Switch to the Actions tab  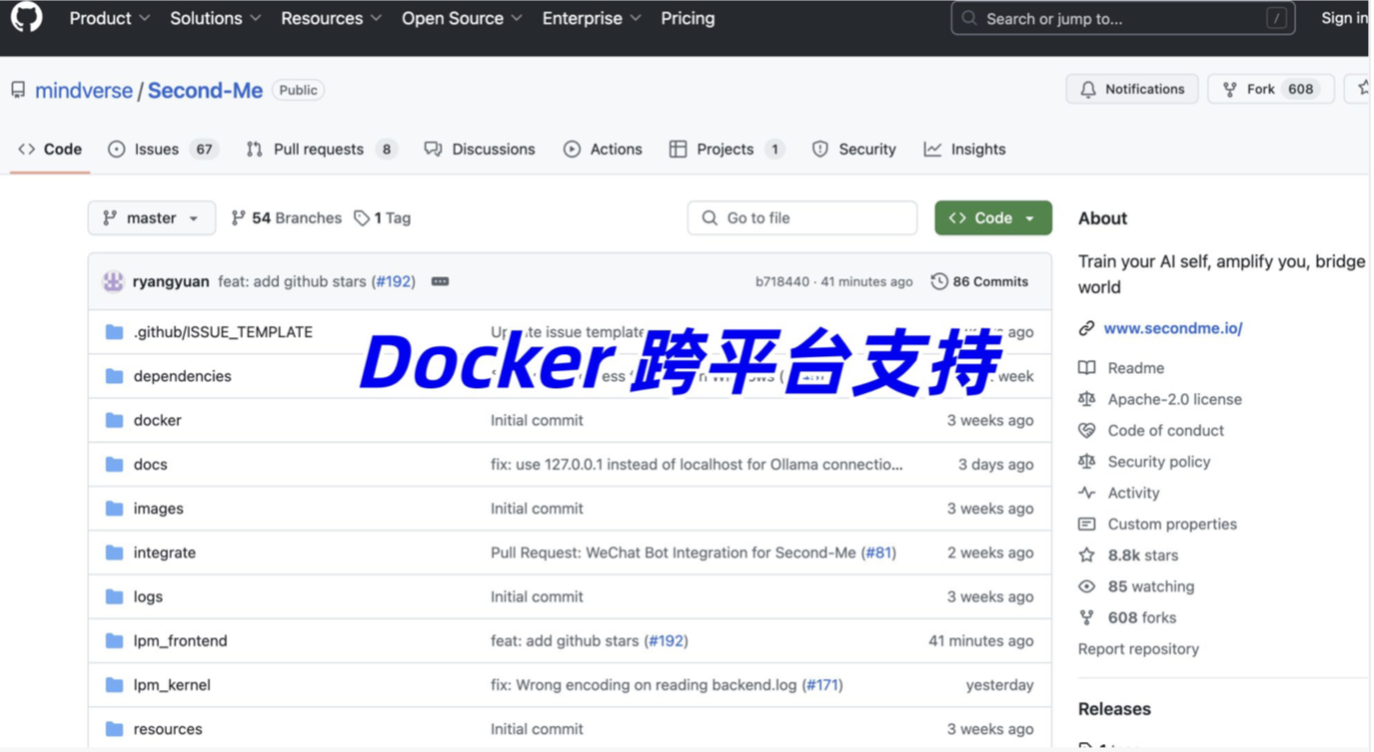[x=603, y=149]
